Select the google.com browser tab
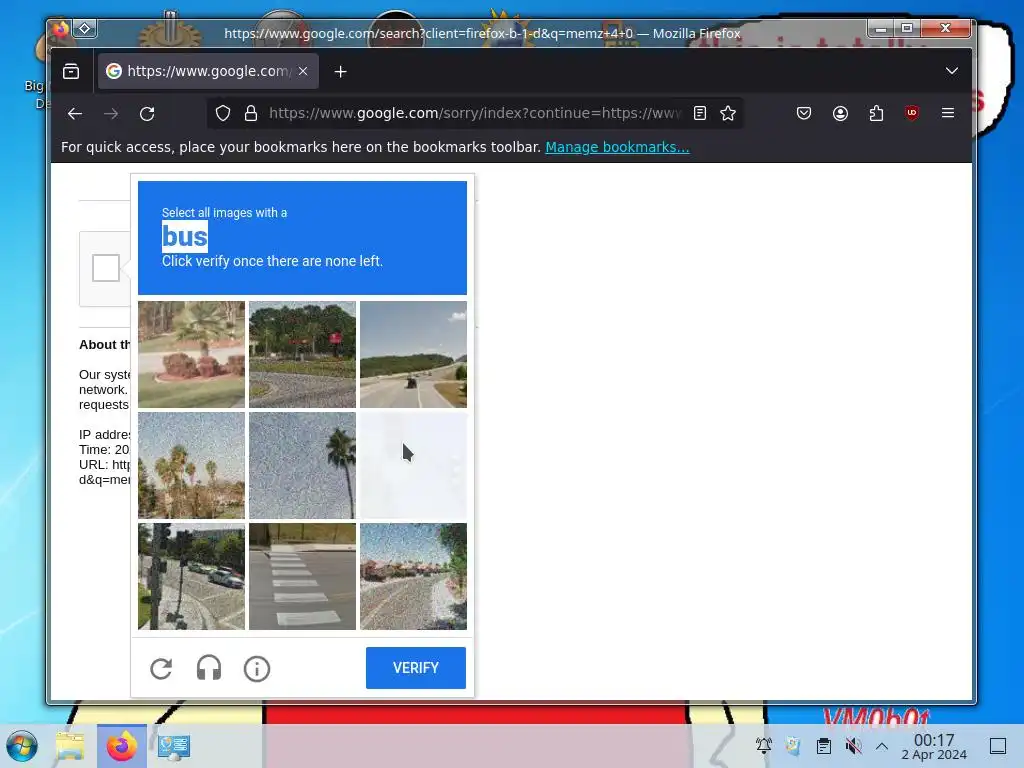The image size is (1024, 768). point(208,71)
